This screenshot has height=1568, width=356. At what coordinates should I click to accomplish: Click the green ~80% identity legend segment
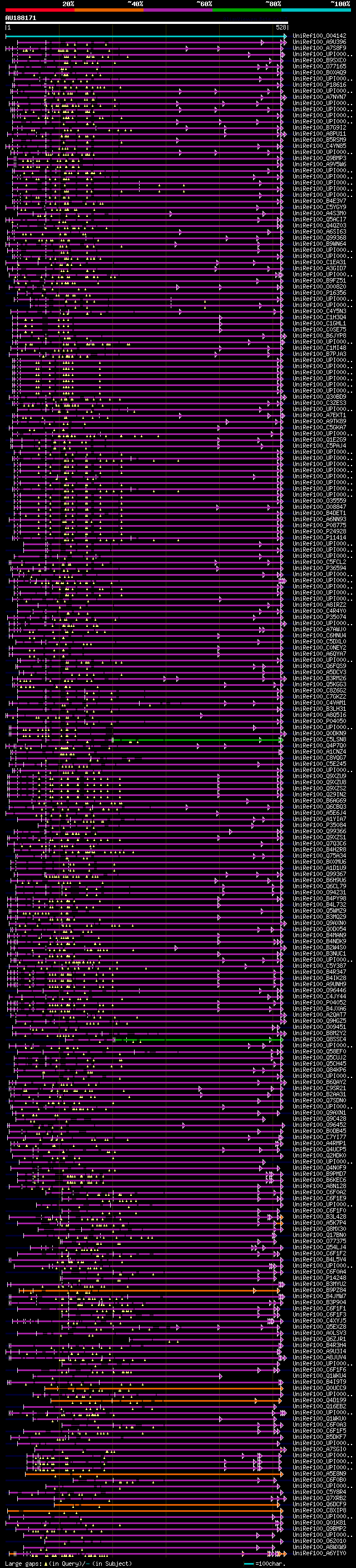(246, 10)
